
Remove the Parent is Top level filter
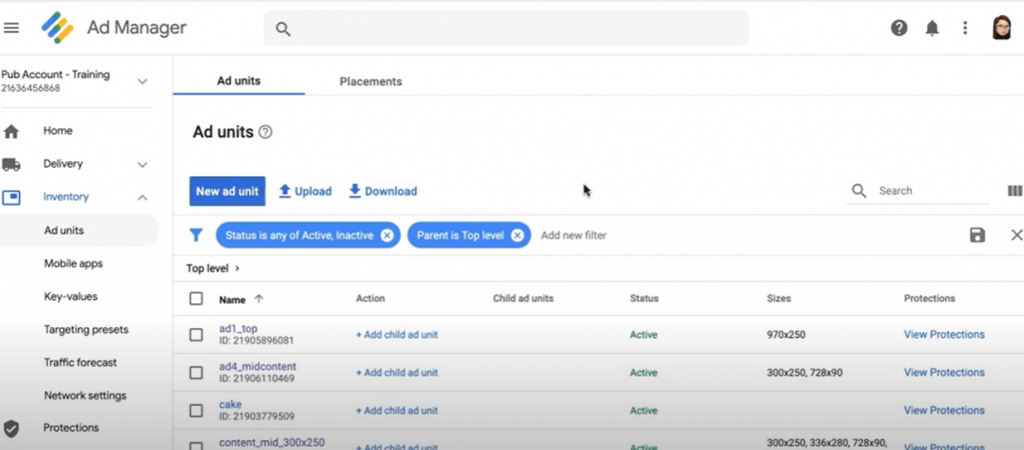pyautogui.click(x=517, y=236)
